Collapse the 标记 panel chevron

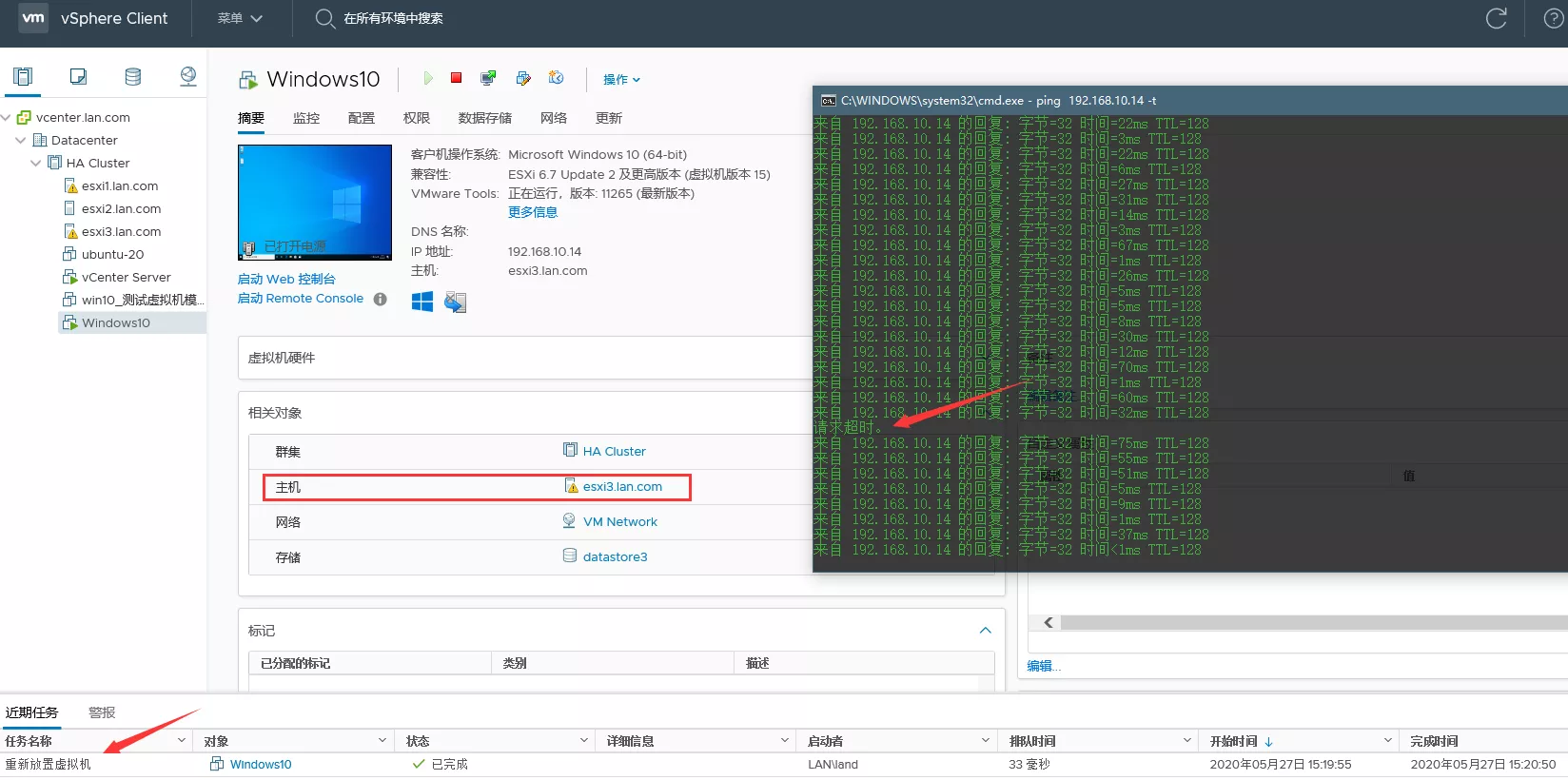point(985,631)
